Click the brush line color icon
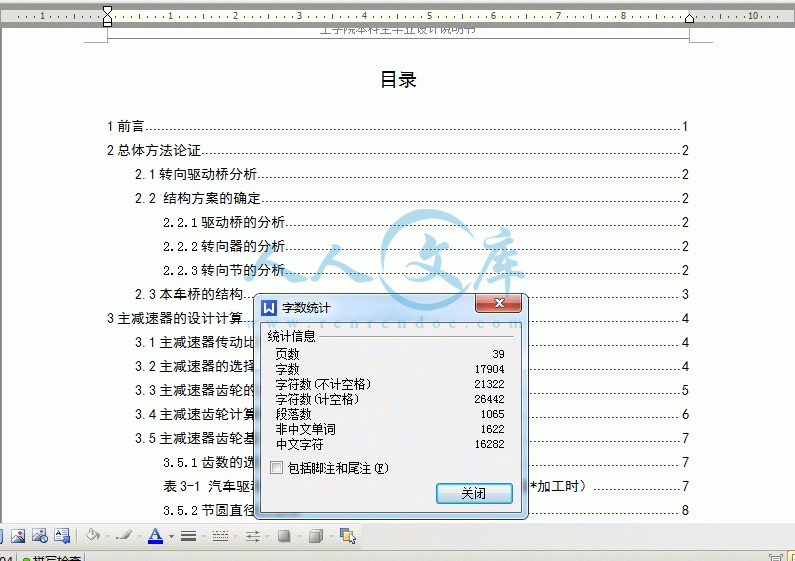 [124, 535]
